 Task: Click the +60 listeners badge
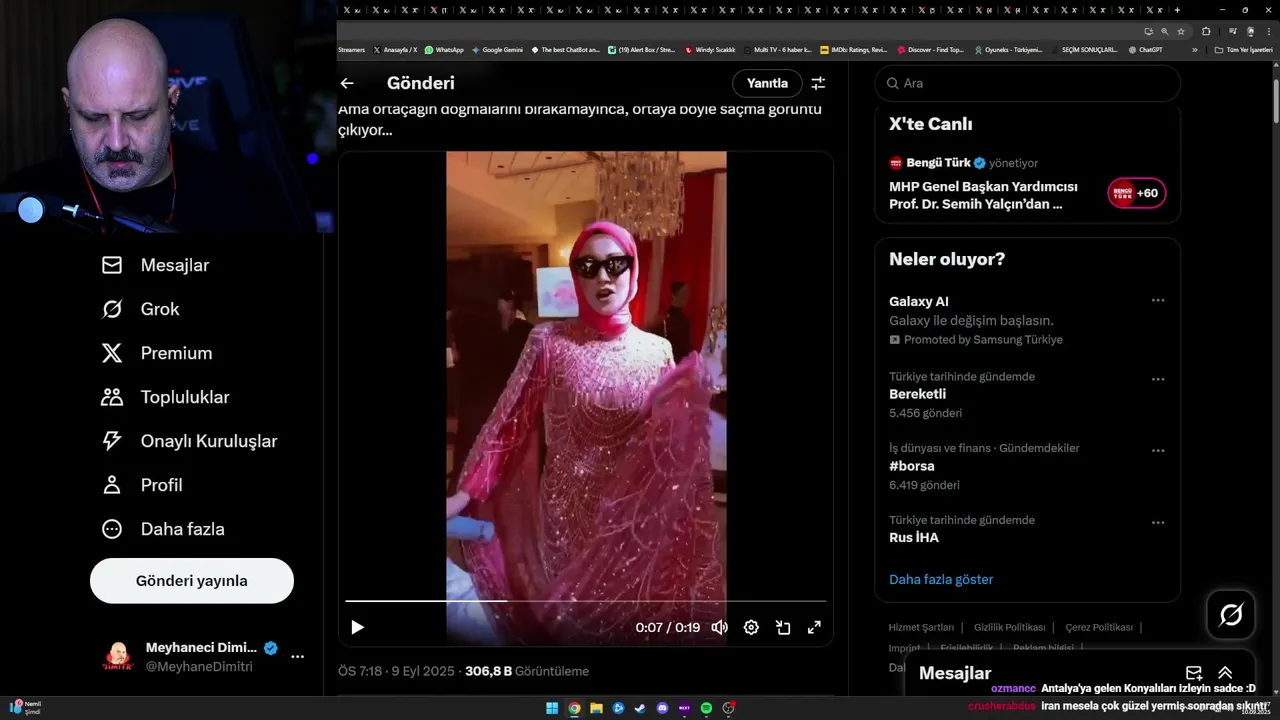(x=1137, y=193)
